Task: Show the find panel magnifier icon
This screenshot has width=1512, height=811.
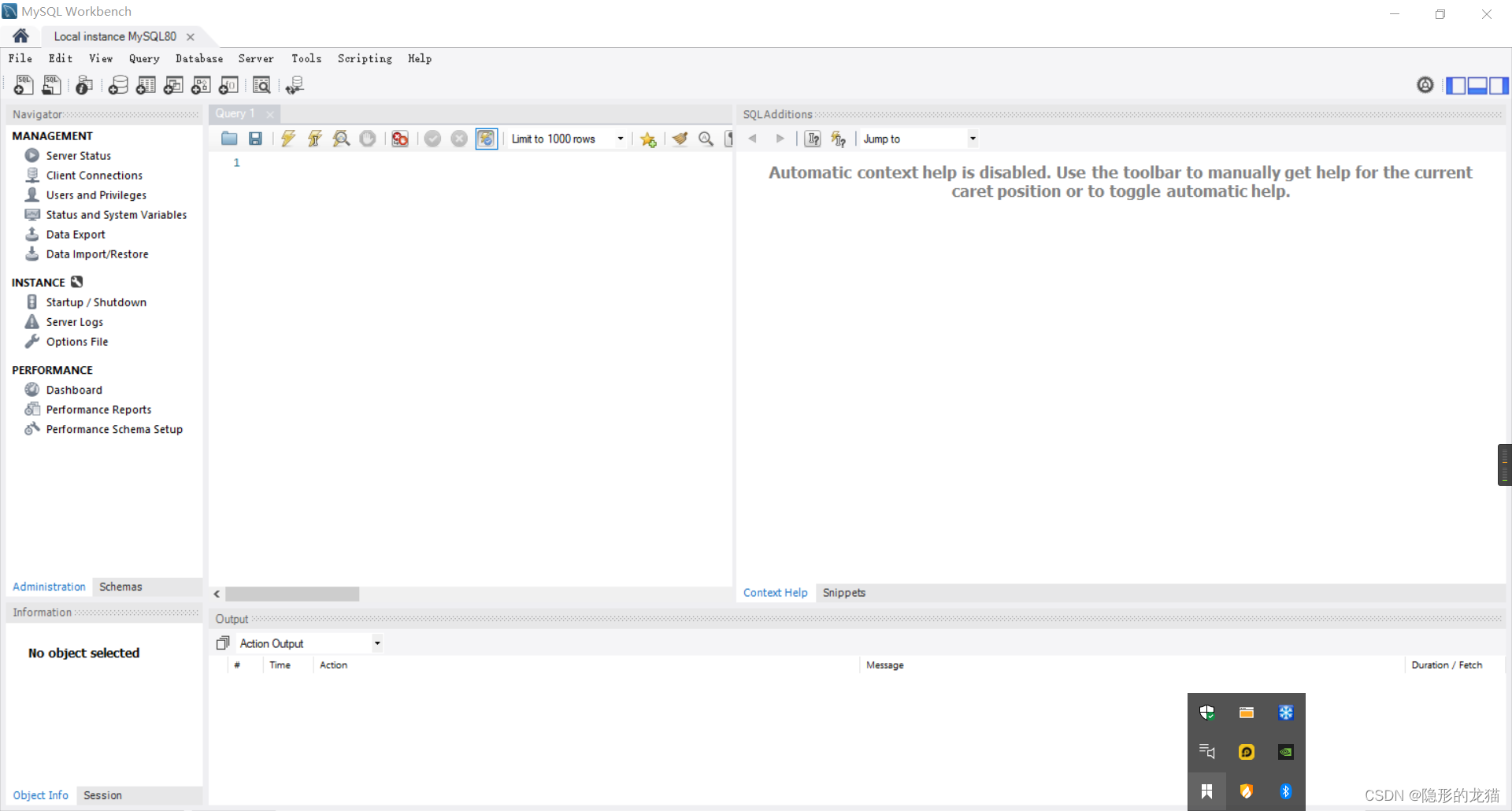Action: (706, 139)
